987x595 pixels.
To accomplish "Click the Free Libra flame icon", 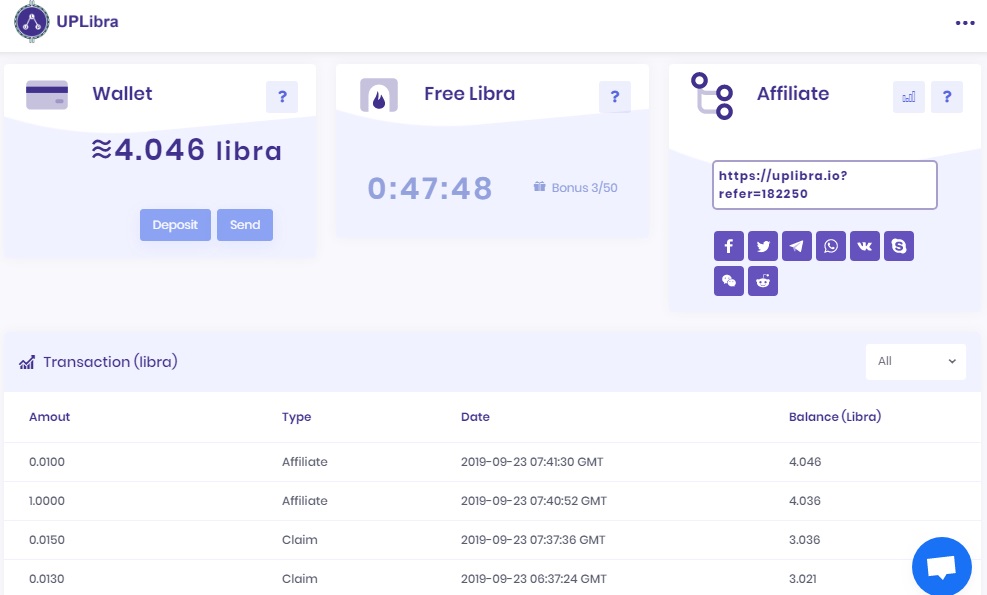I will point(379,95).
